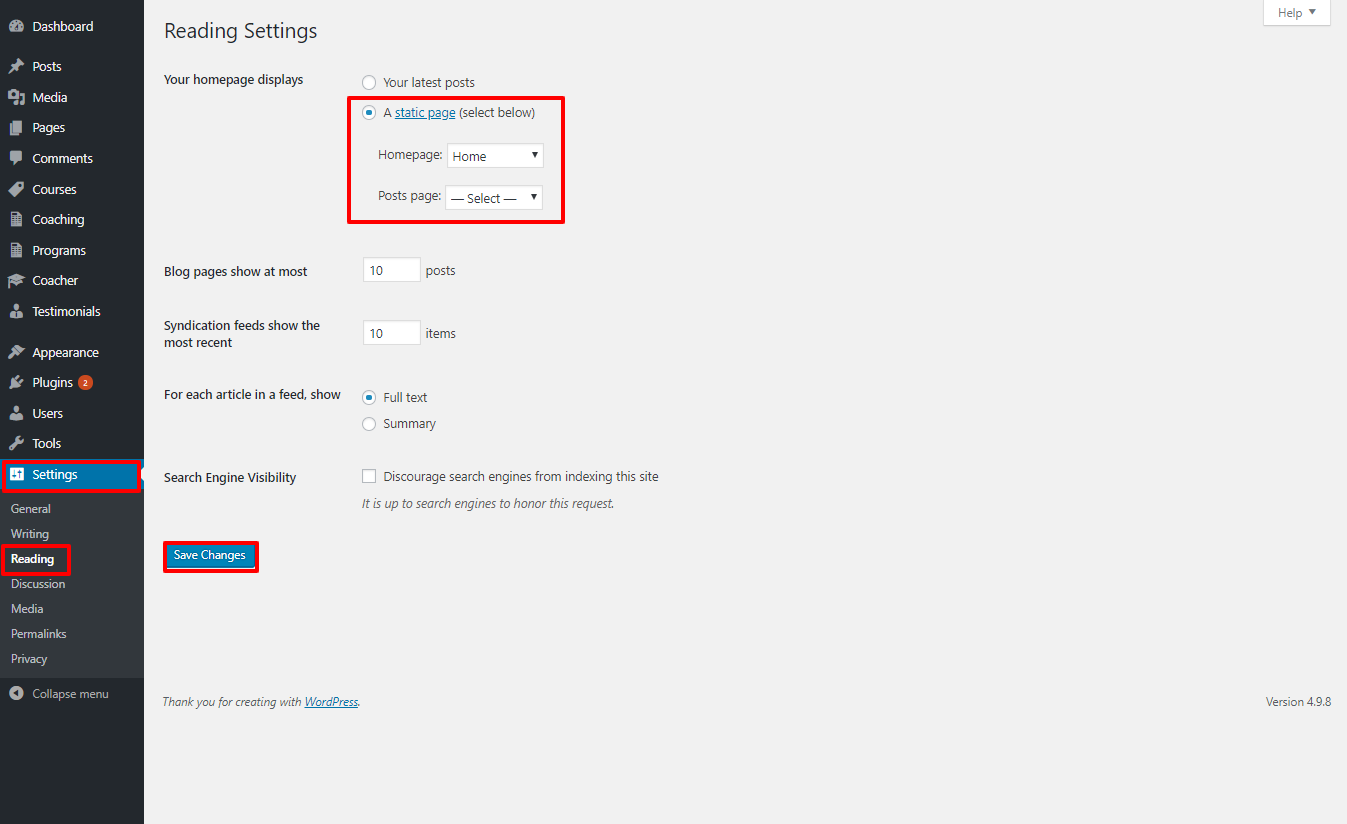Screen dimensions: 1347x824
Task: Open Media via its sidebar icon
Action: click(16, 97)
